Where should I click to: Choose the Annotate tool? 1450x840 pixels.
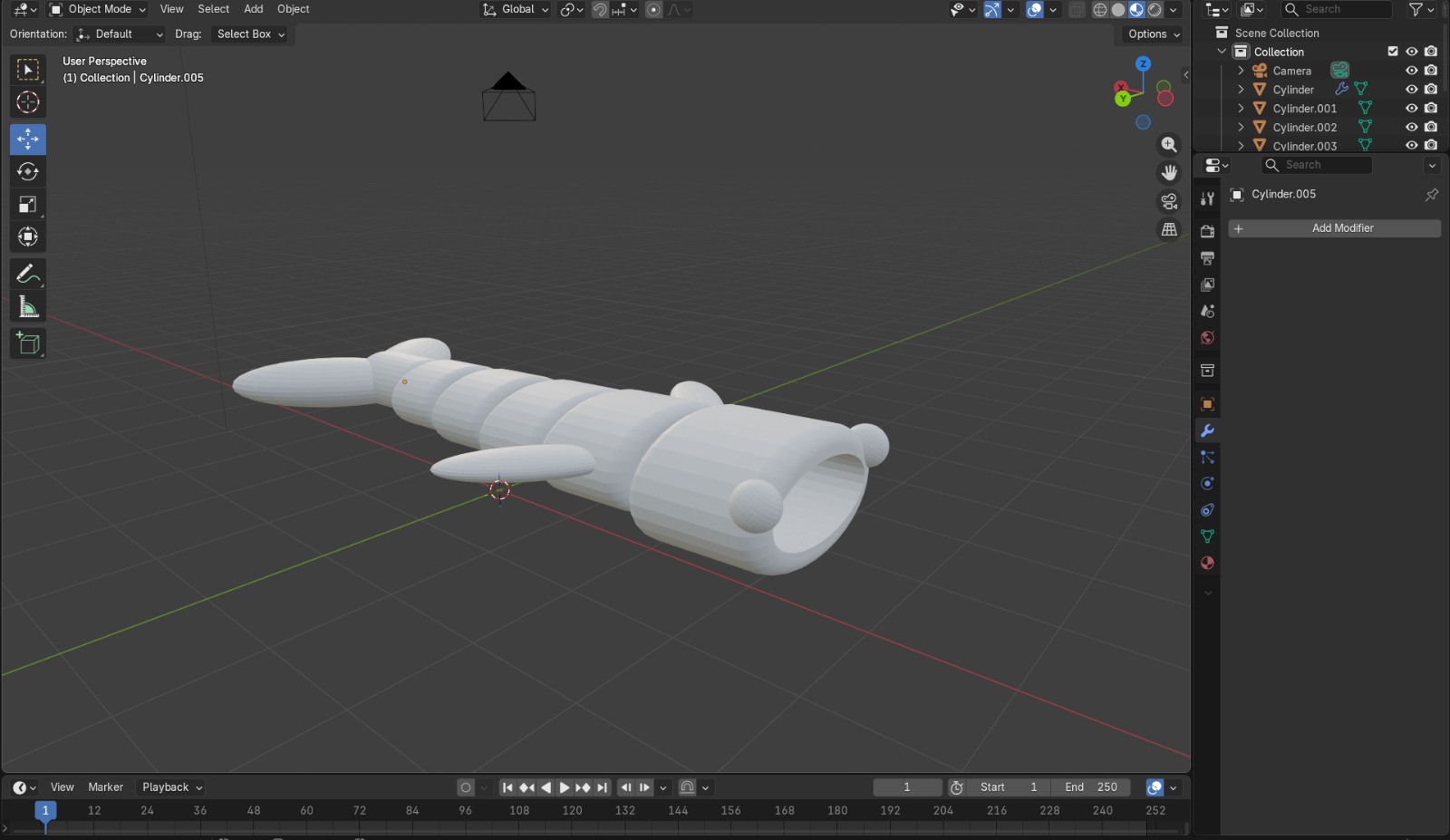(x=28, y=274)
